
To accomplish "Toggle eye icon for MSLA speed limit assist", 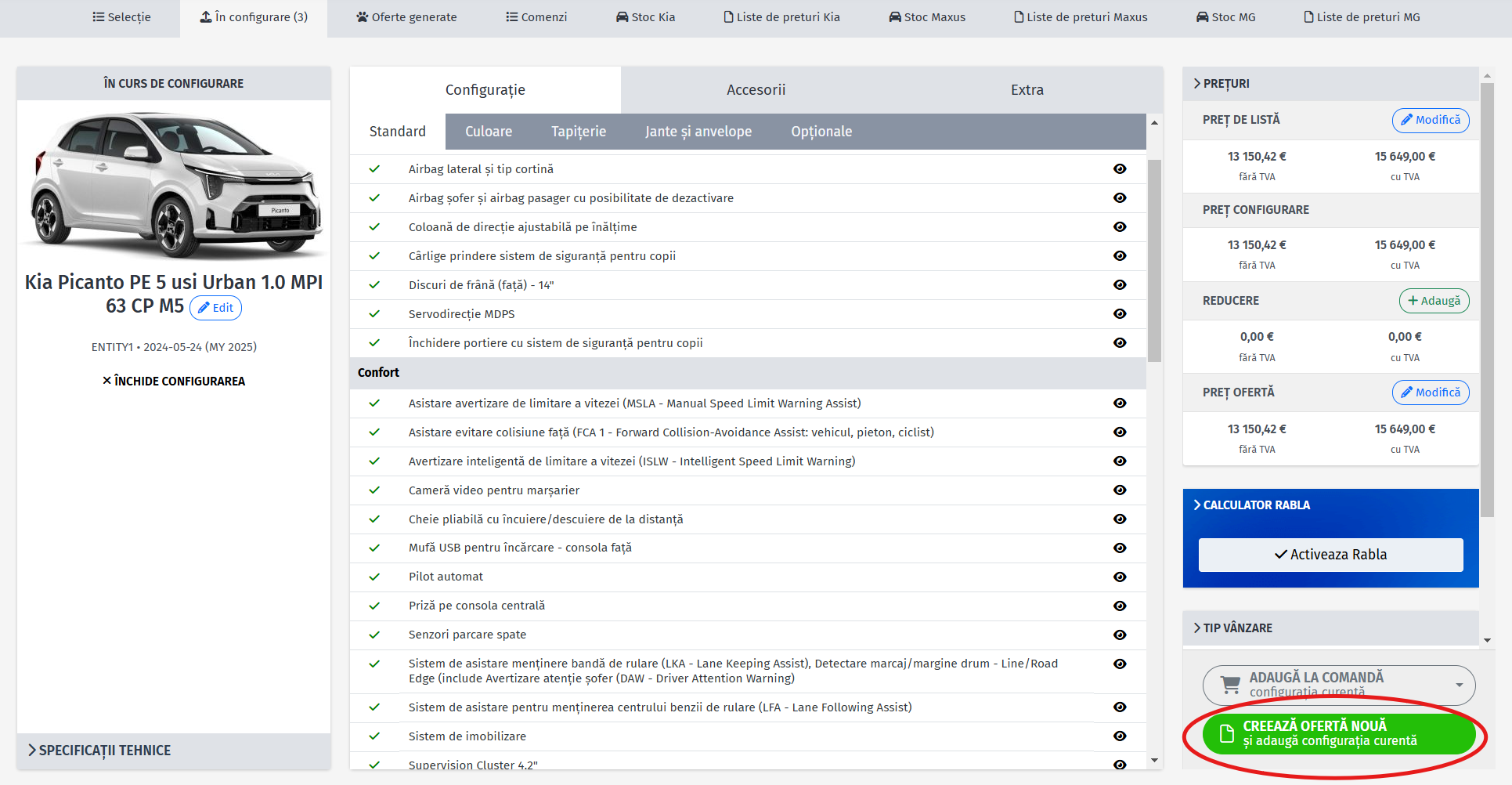I will [1120, 403].
